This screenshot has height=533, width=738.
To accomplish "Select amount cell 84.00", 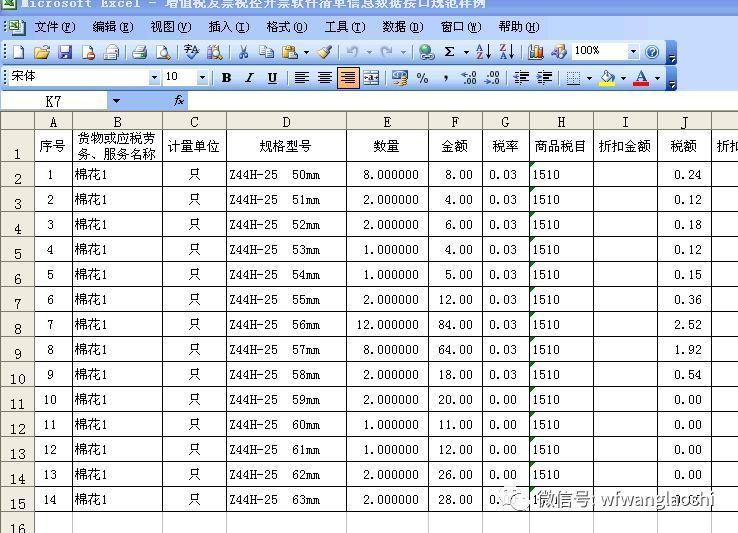I will [x=455, y=324].
